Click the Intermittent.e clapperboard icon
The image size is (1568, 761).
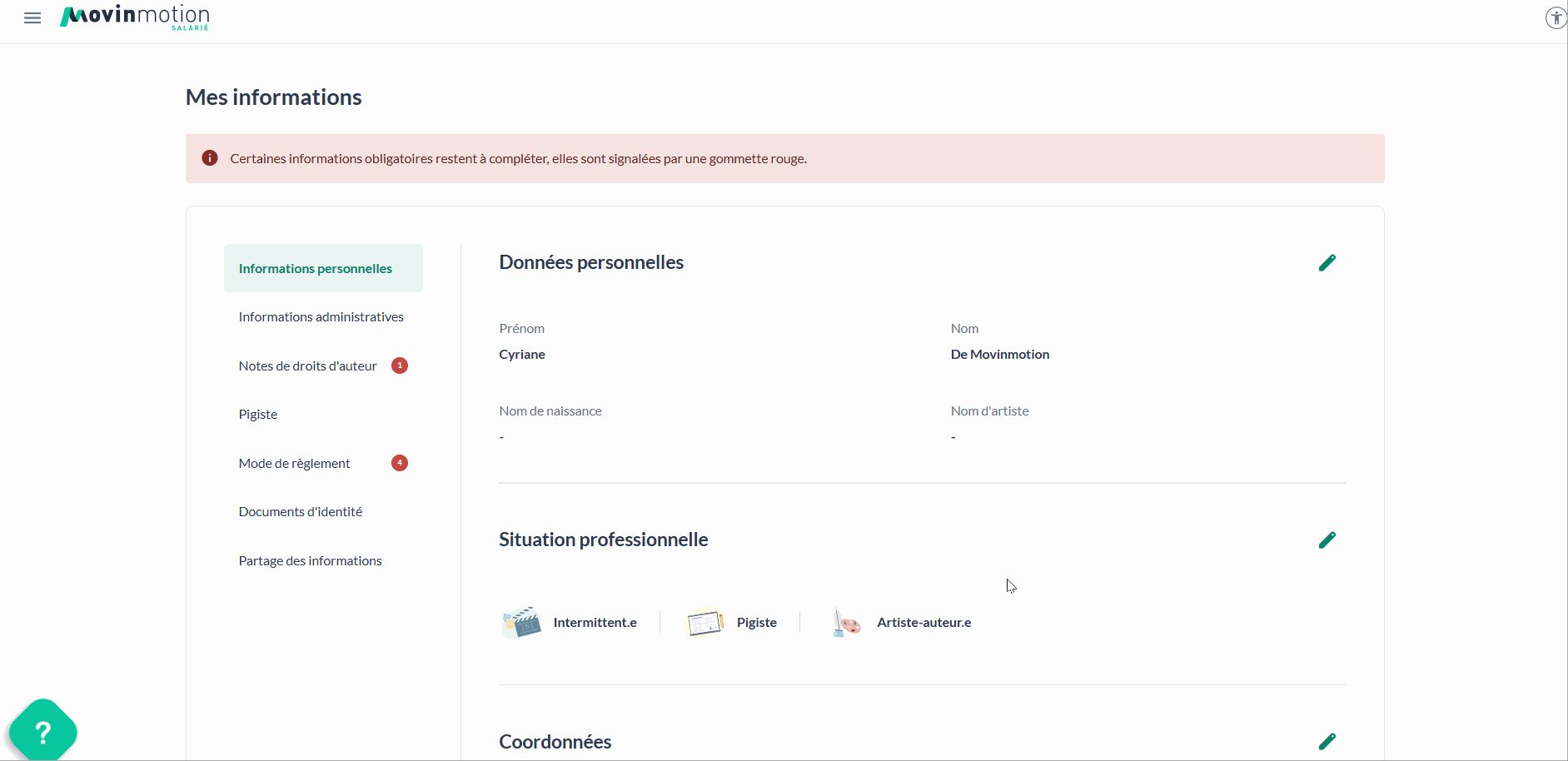(x=522, y=623)
